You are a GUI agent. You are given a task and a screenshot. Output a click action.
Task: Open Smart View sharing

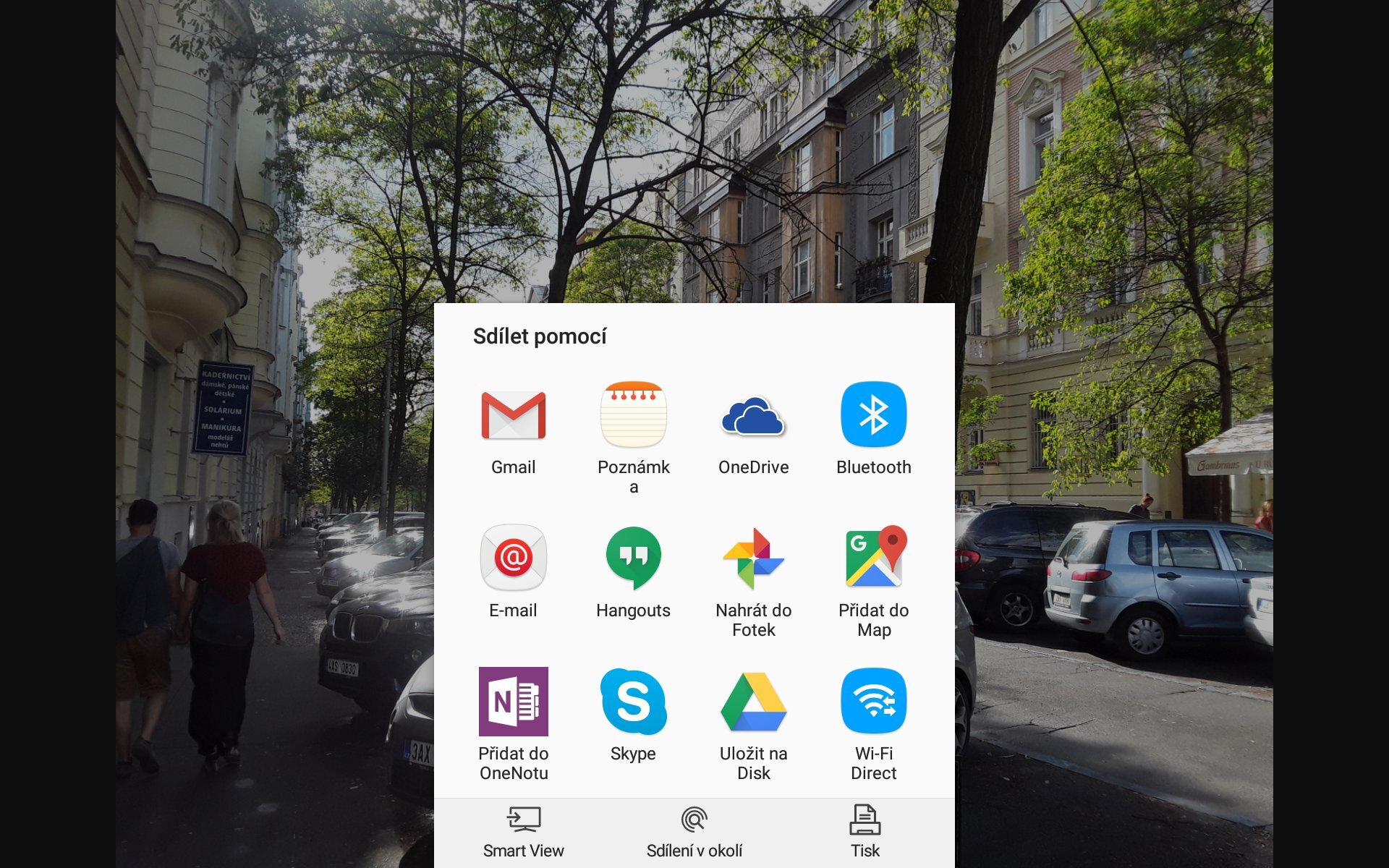[524, 828]
